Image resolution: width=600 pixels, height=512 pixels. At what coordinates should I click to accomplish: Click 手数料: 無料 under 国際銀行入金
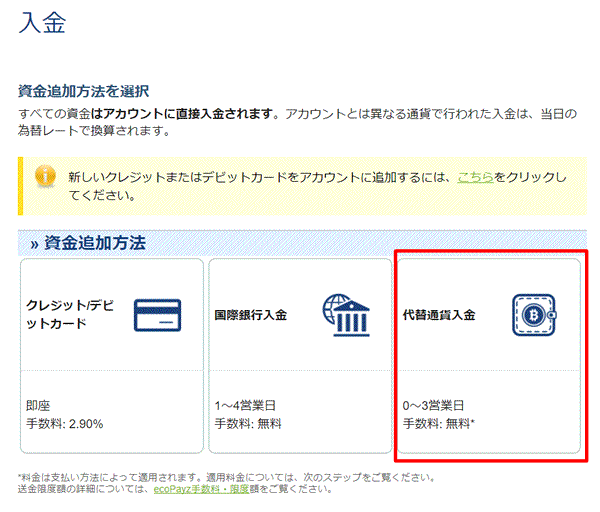click(248, 424)
